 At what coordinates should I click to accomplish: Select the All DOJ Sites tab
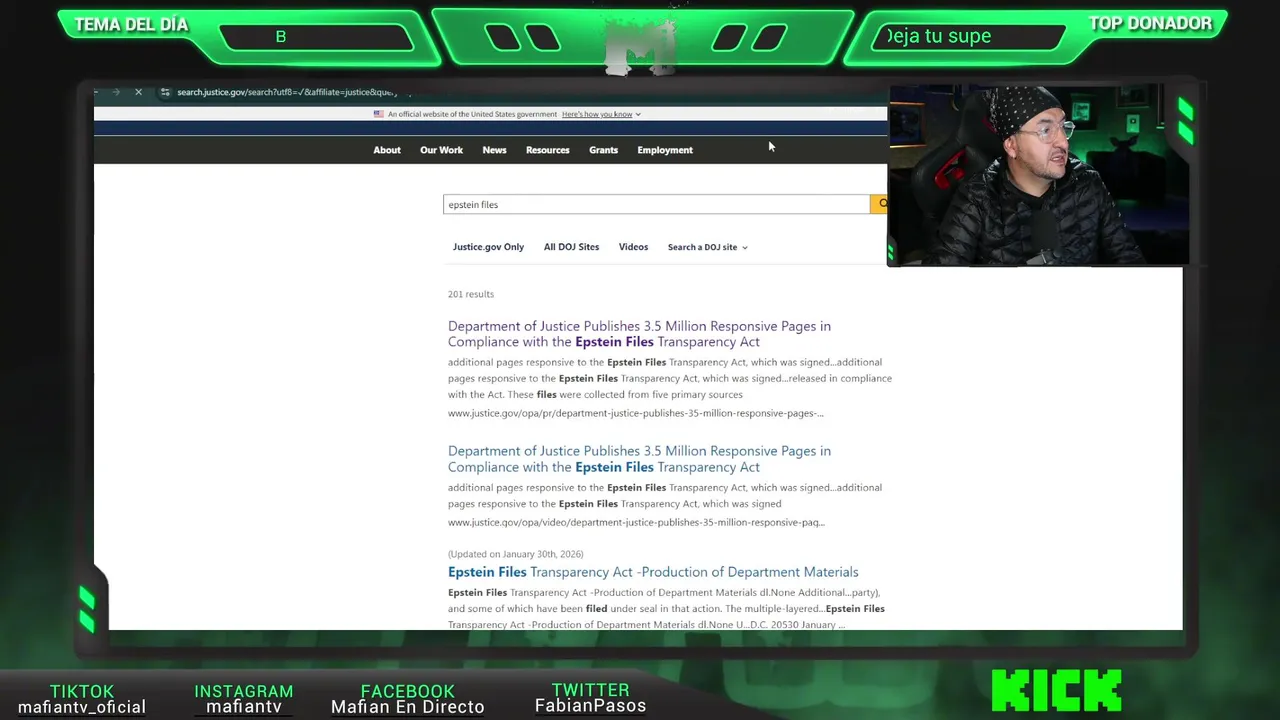[x=571, y=247]
